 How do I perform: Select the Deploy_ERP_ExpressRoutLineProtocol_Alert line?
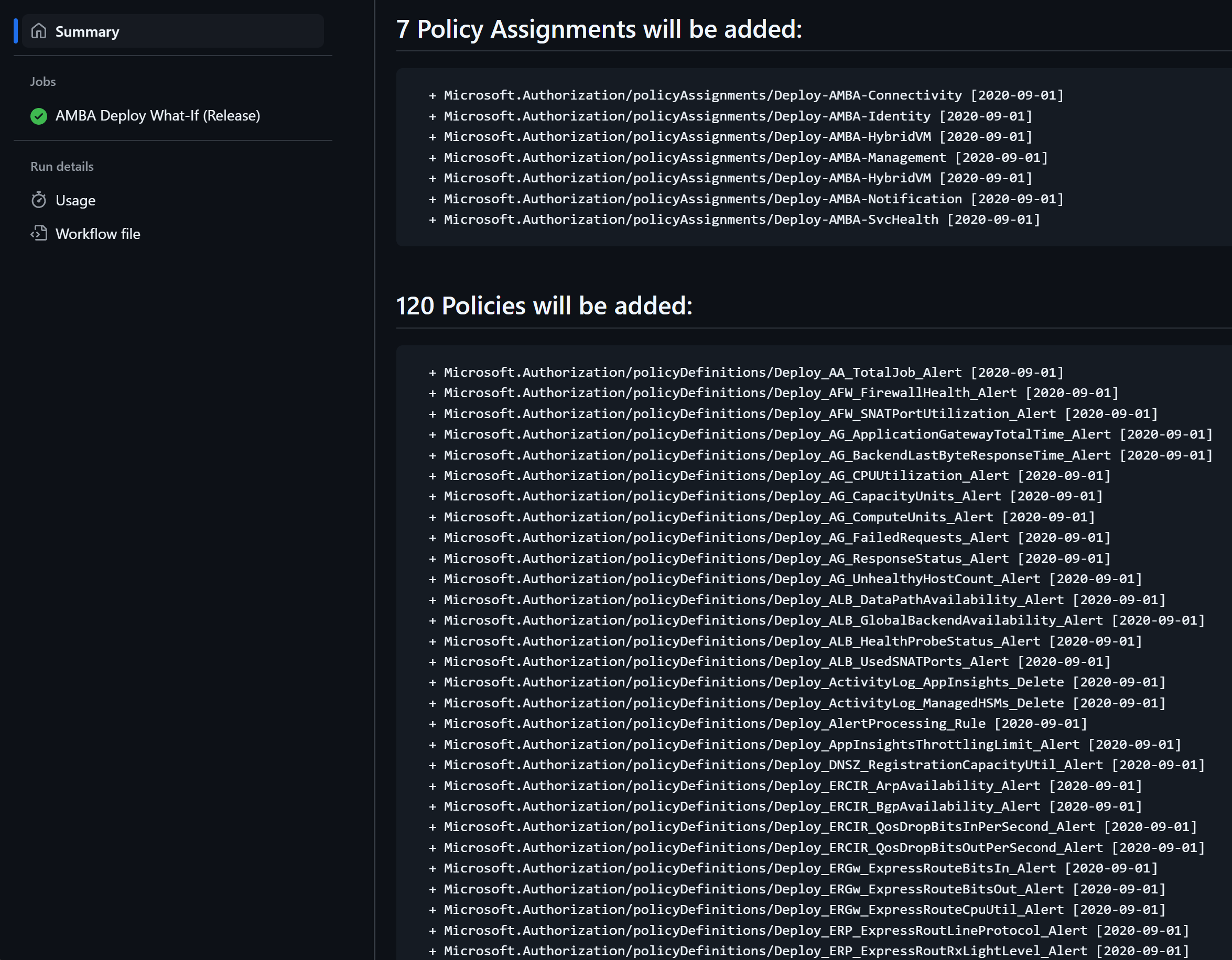(809, 930)
